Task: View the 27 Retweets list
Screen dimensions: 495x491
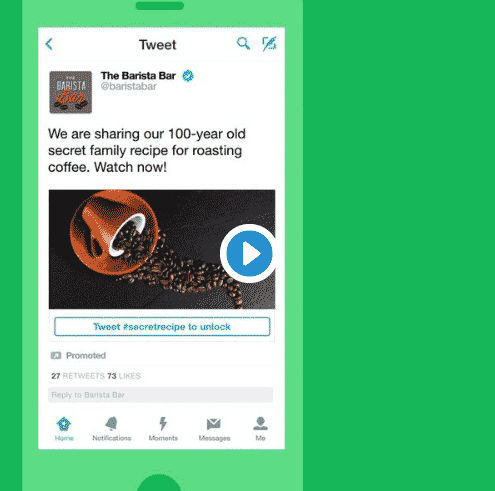Action: [78, 376]
